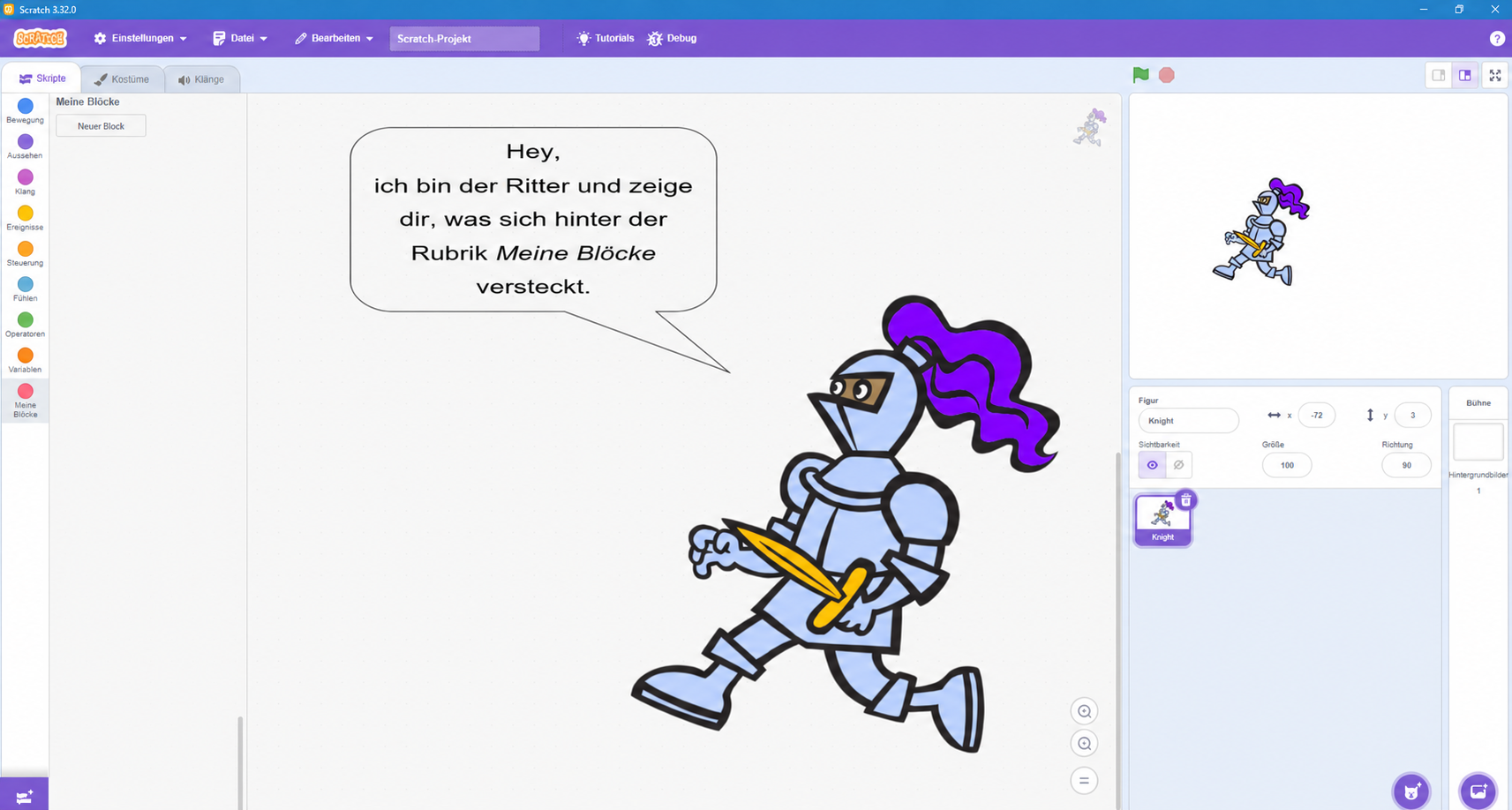Click the y position field
Image resolution: width=1512 pixels, height=810 pixels.
(1412, 416)
